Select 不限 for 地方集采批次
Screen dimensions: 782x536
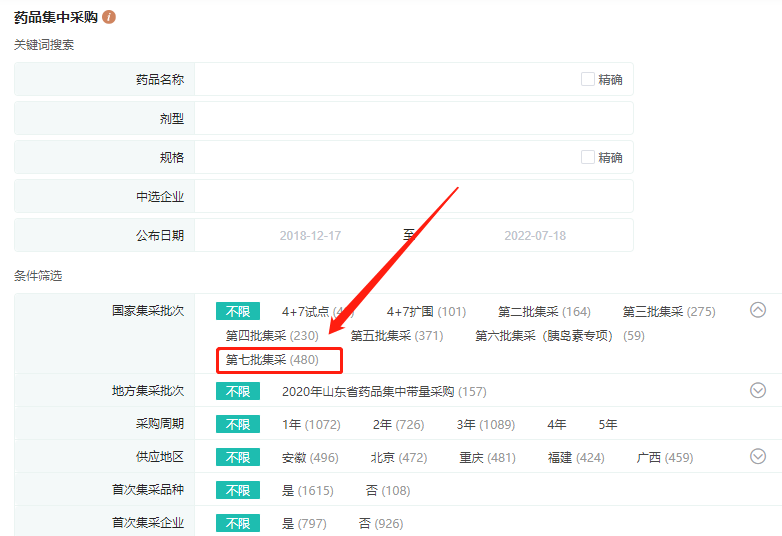[x=238, y=391]
